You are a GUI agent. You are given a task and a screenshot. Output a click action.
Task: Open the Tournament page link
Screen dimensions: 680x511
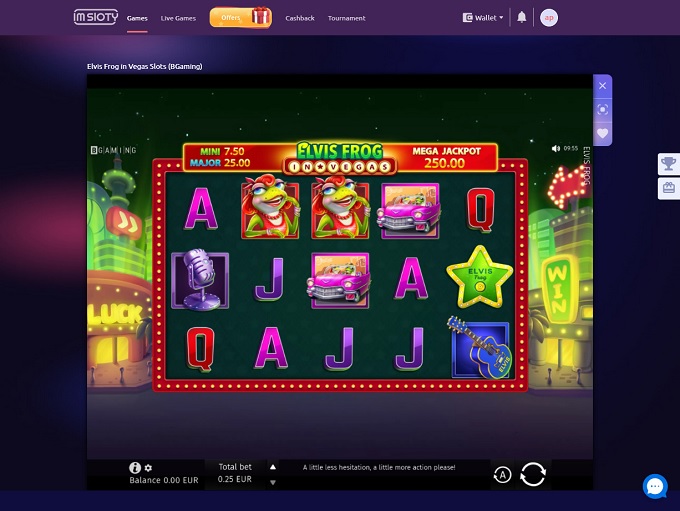(347, 18)
